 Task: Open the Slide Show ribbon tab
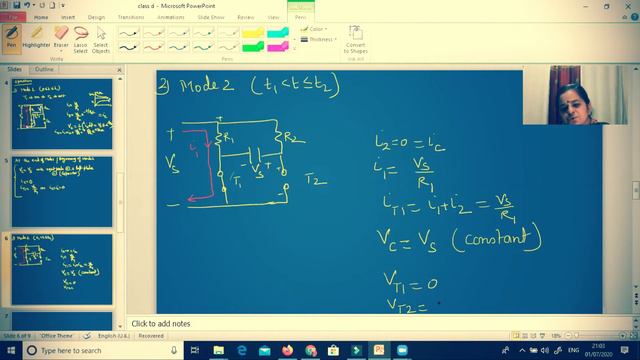211,17
